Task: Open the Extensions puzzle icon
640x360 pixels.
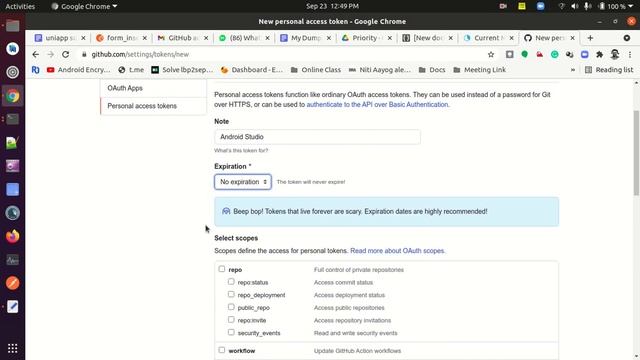Action: (x=600, y=54)
